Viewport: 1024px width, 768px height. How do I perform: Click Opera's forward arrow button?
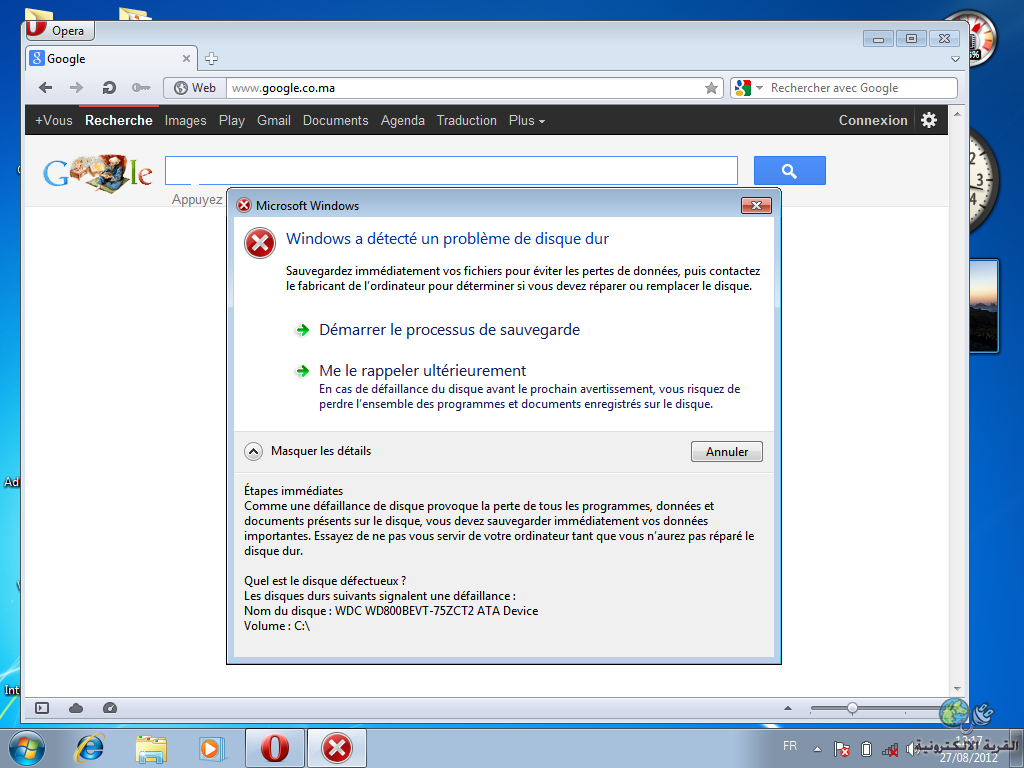coord(76,88)
